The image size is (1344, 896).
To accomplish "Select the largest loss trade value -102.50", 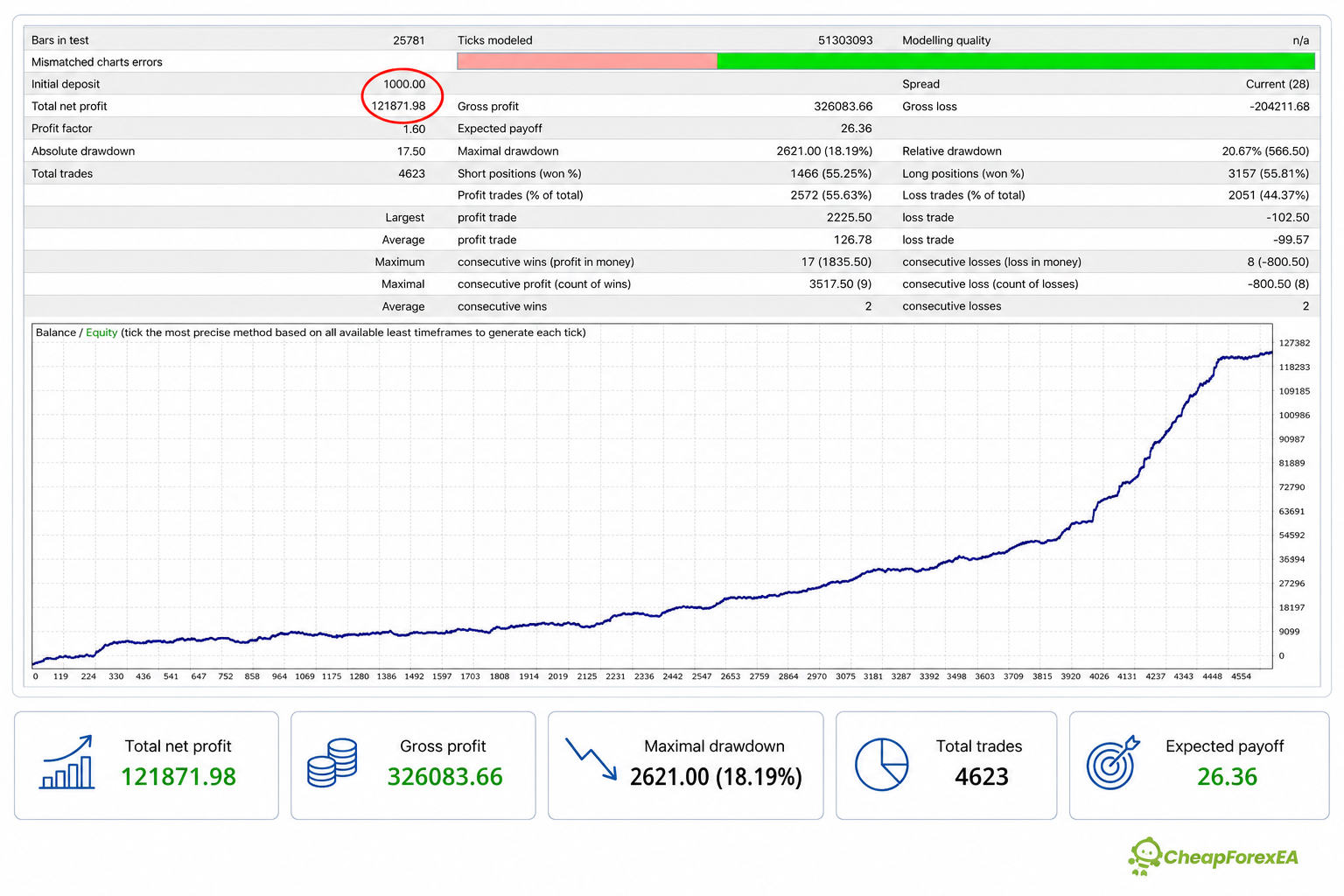I will 1288,217.
